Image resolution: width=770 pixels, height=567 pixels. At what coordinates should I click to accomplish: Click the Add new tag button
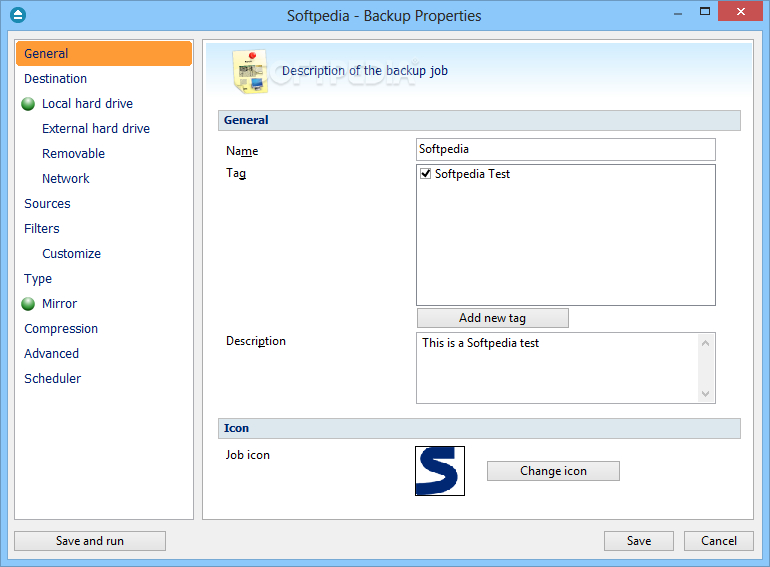[x=493, y=318]
